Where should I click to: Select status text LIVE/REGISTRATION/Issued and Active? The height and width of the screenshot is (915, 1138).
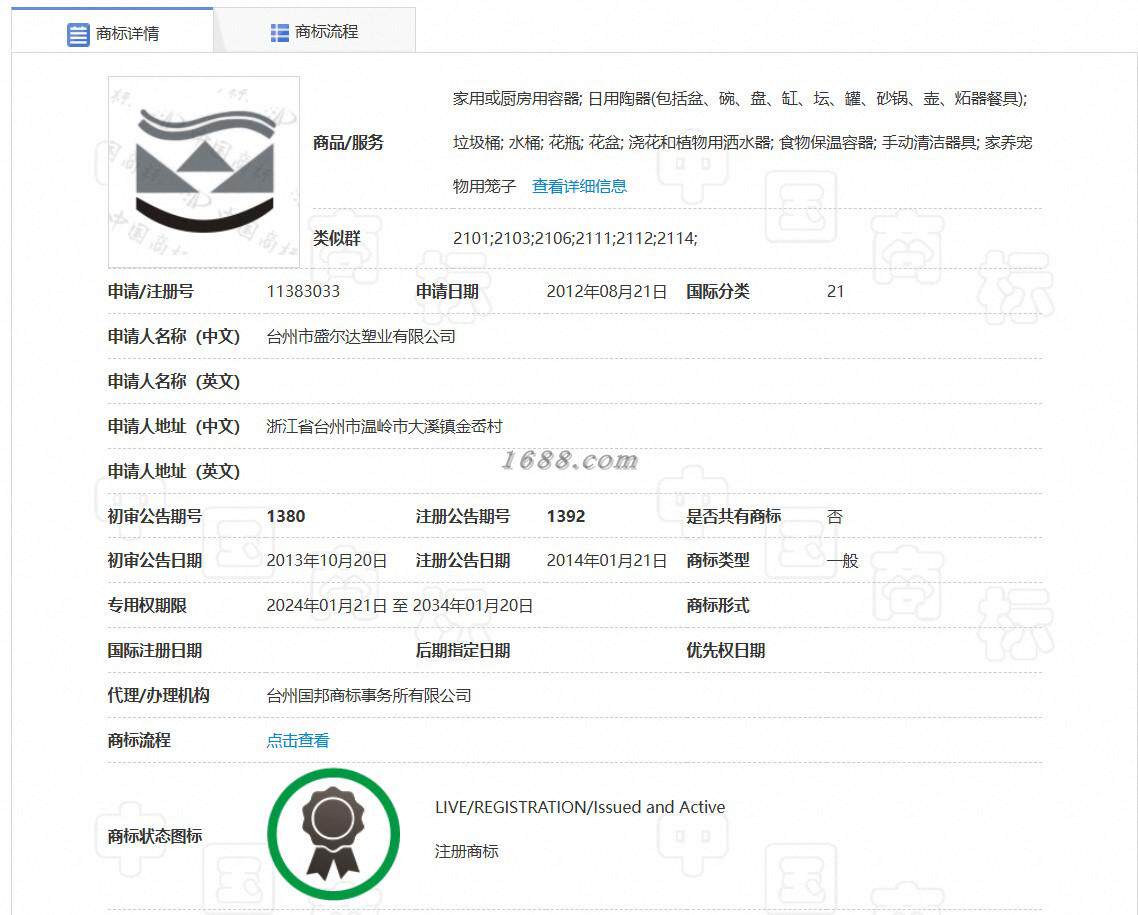point(580,807)
